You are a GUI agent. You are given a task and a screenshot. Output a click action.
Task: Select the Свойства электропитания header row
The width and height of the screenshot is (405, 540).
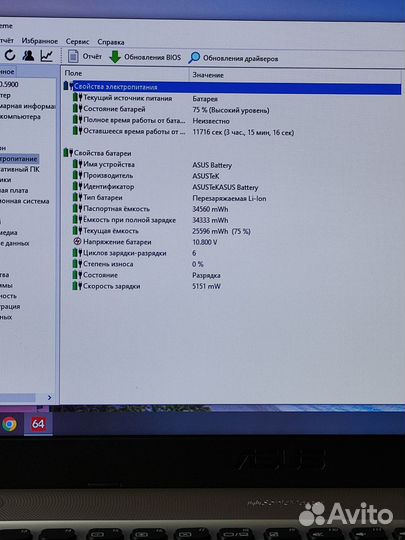pos(232,87)
